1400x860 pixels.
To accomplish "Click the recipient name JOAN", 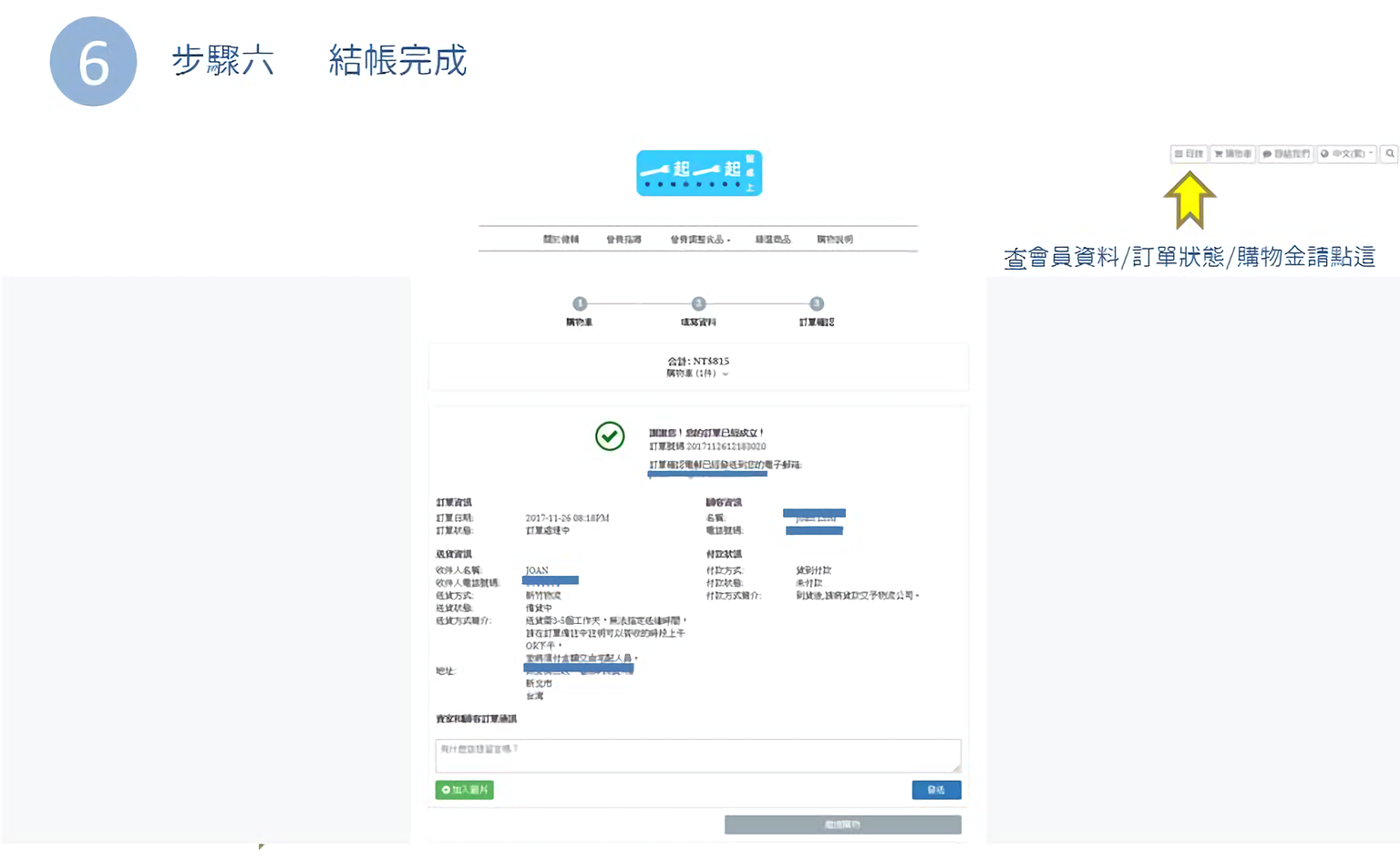I will [x=537, y=570].
